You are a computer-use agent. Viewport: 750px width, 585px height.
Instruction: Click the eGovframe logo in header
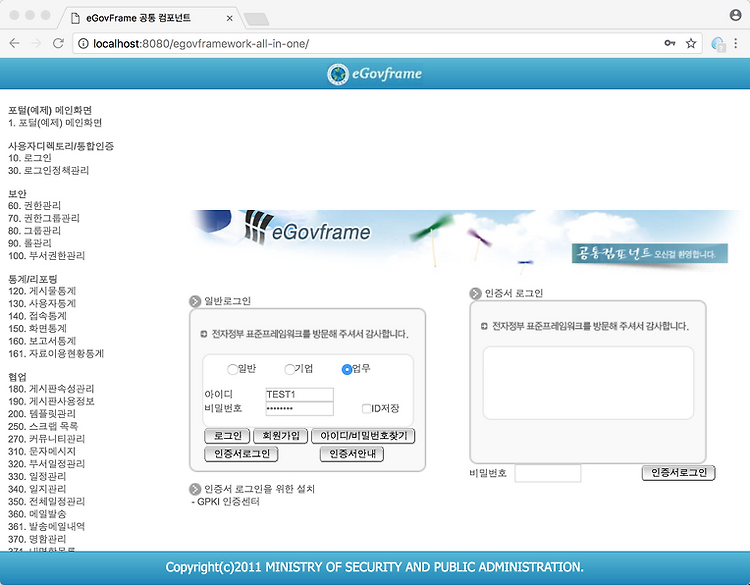coord(375,74)
